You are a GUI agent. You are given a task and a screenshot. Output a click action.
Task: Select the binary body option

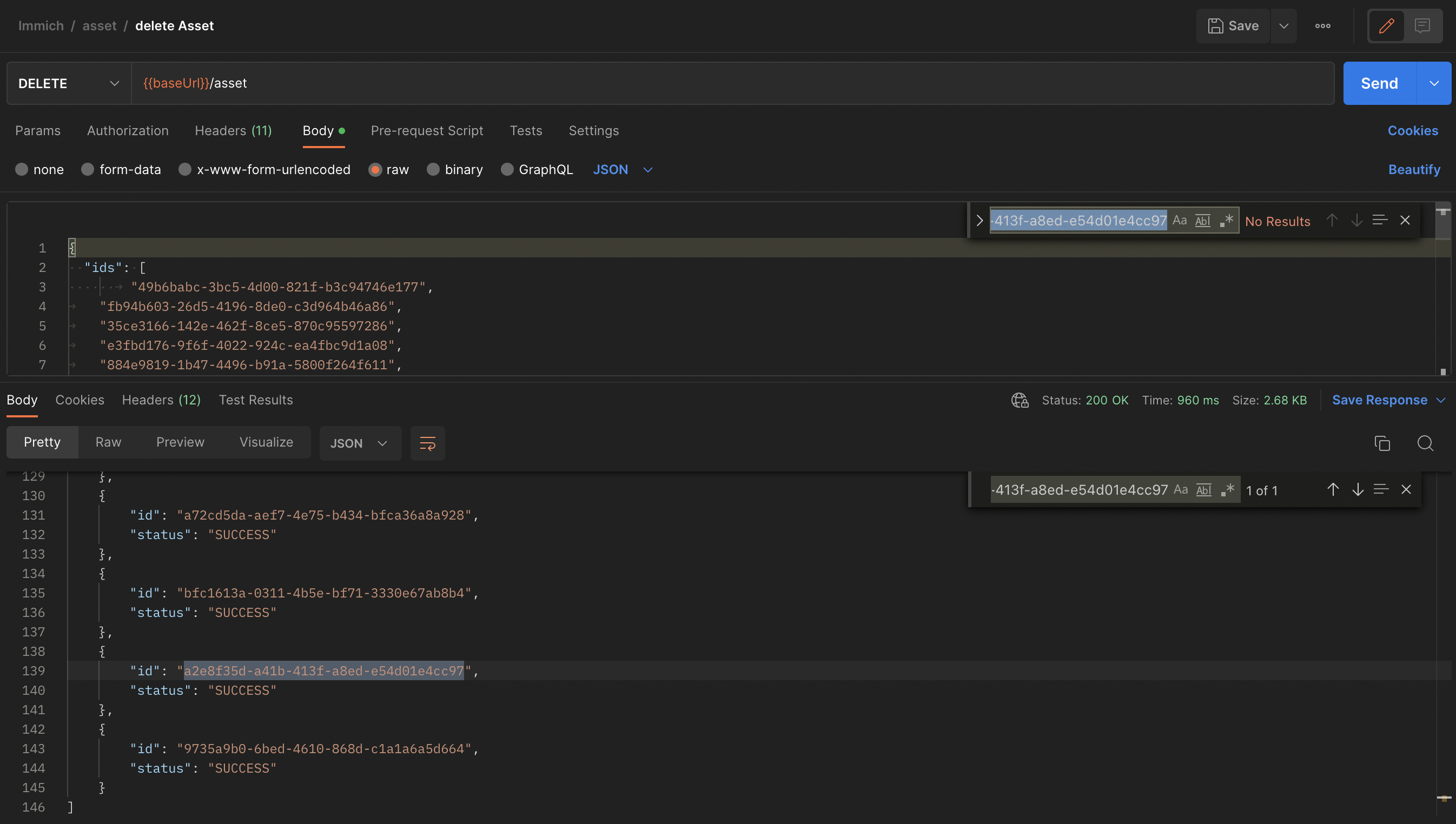pyautogui.click(x=433, y=170)
